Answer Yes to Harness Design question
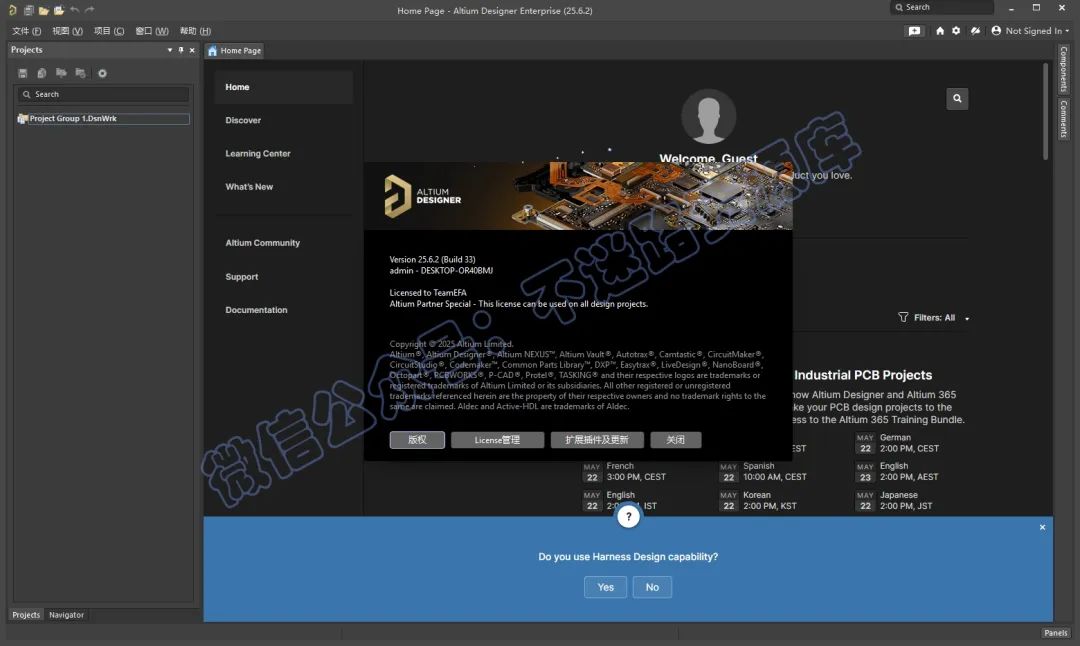 [x=605, y=587]
